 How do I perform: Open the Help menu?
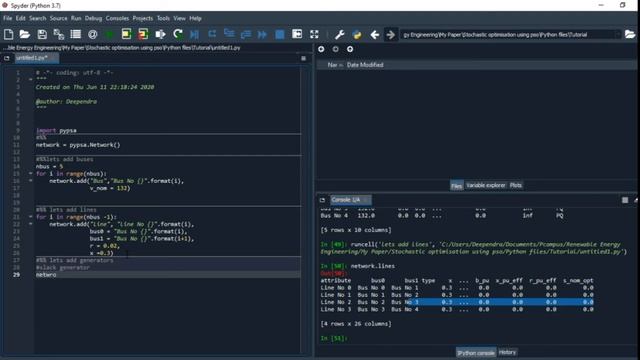coord(196,18)
